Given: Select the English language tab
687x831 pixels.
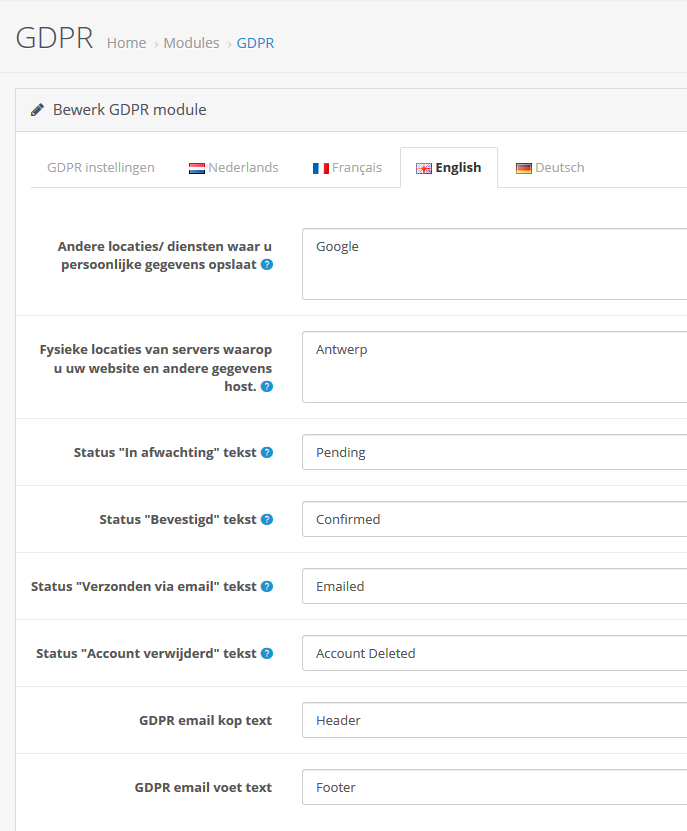Looking at the screenshot, I should click(449, 167).
